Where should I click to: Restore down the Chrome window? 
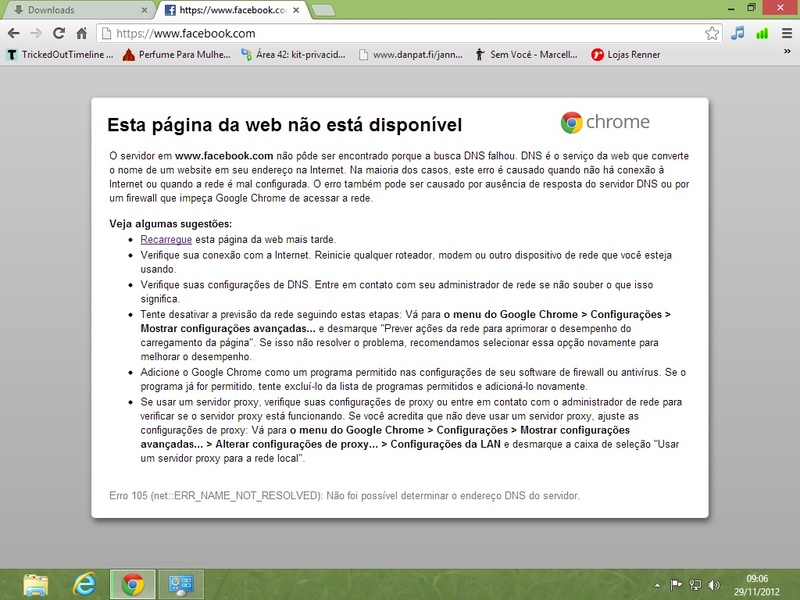[752, 8]
